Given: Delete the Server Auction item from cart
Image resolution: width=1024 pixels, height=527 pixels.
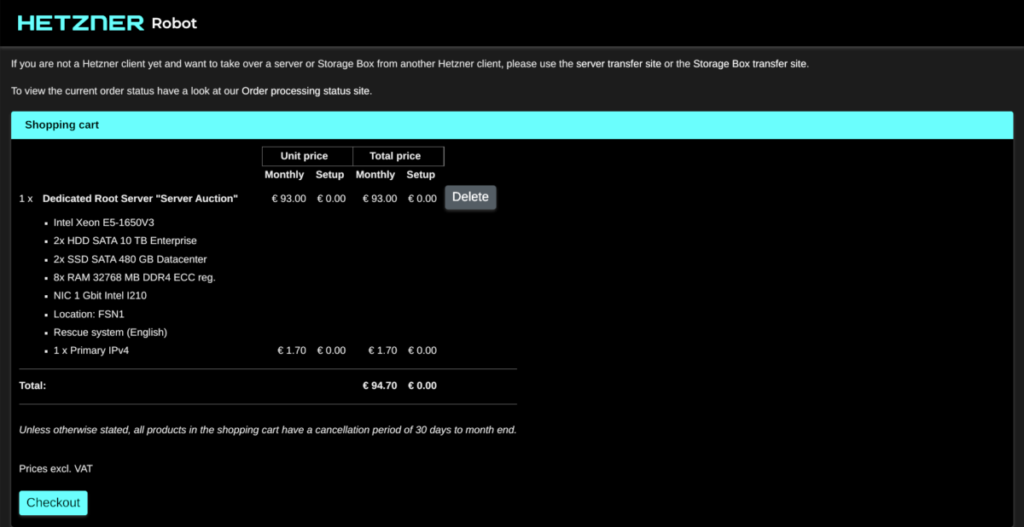Looking at the screenshot, I should click(470, 197).
